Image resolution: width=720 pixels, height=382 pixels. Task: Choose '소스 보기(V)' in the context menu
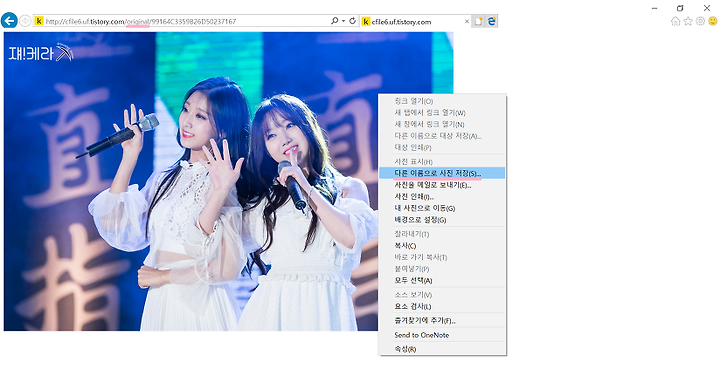pyautogui.click(x=442, y=295)
